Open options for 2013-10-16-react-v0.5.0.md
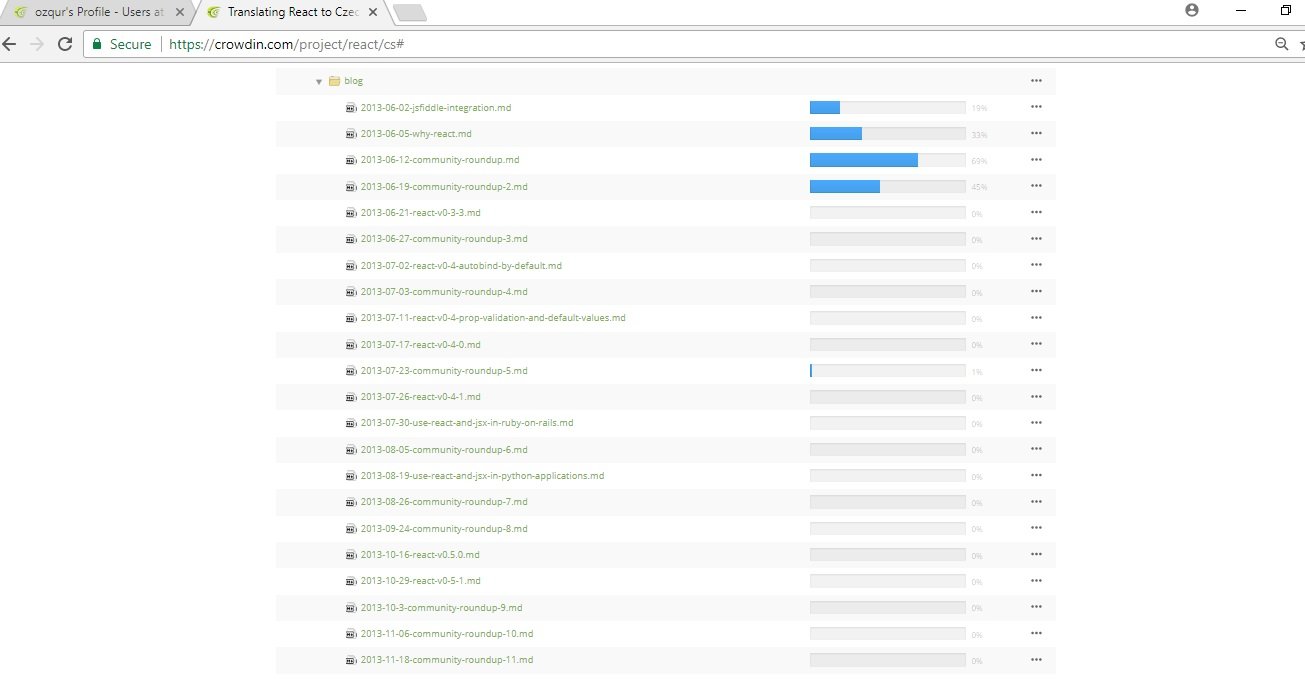 (x=1036, y=554)
